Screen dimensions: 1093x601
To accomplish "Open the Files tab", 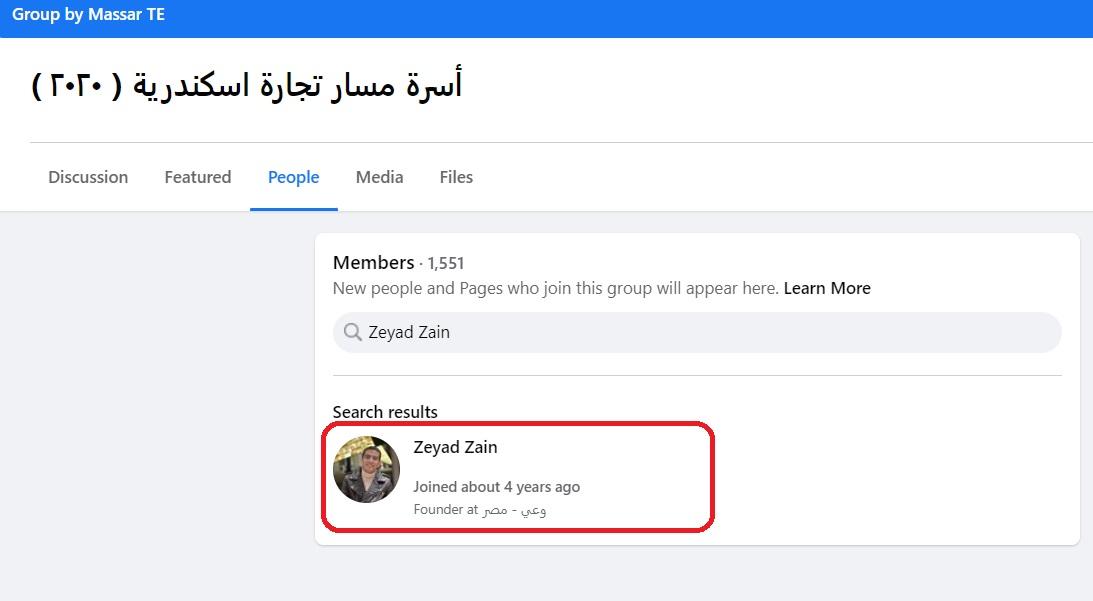I will [456, 177].
